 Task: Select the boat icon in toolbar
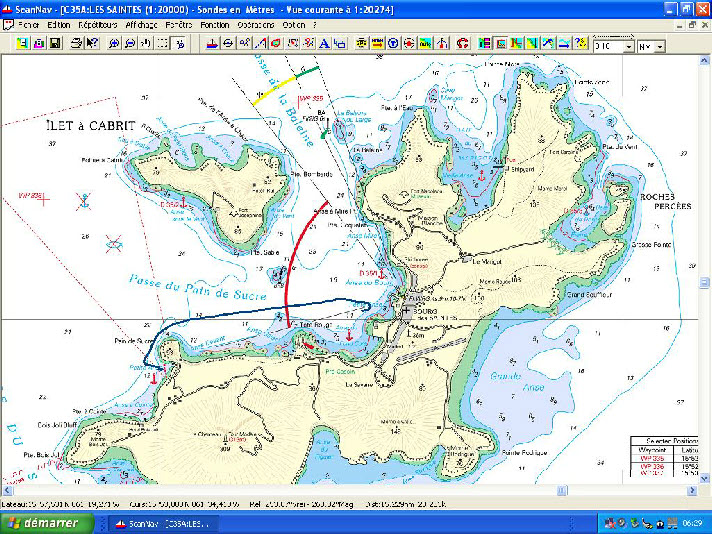coord(211,44)
